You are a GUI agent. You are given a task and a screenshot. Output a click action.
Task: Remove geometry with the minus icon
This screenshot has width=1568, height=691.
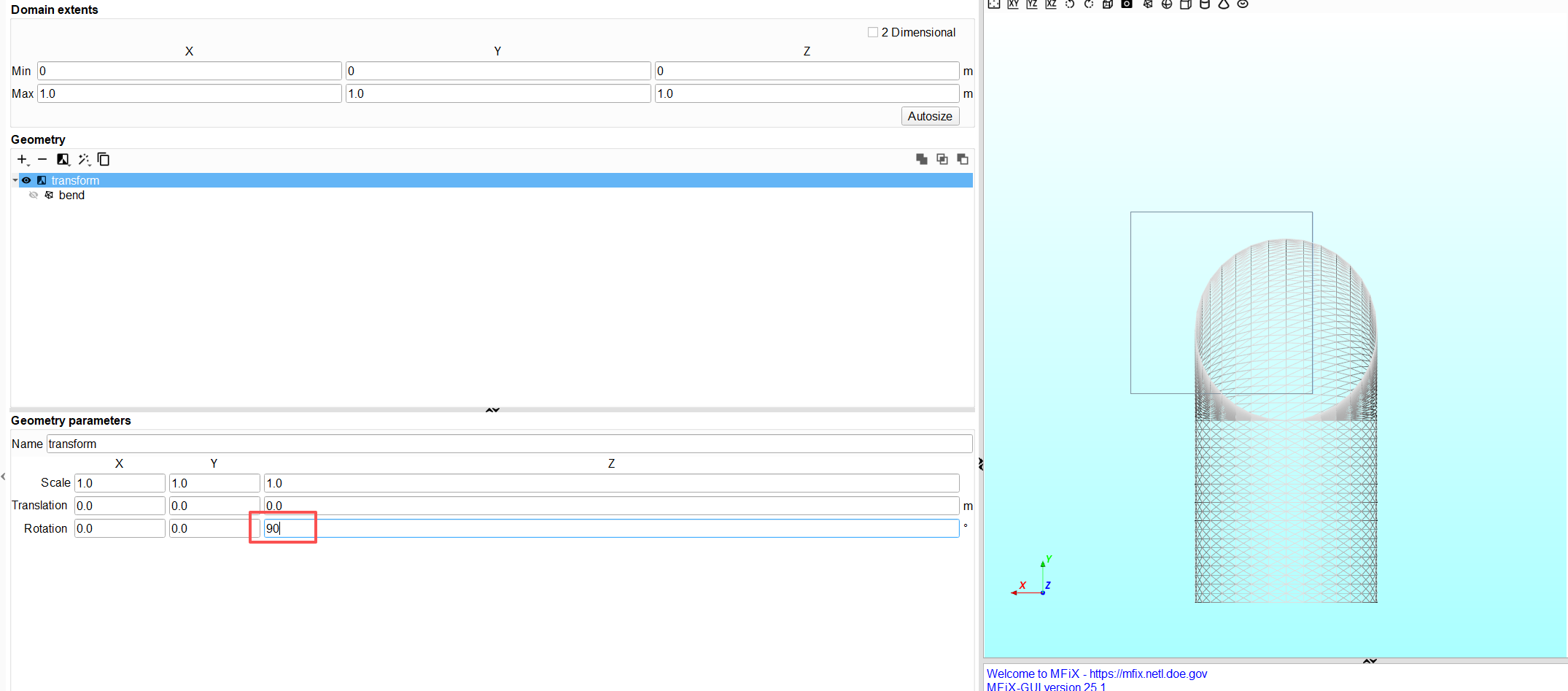coord(42,159)
